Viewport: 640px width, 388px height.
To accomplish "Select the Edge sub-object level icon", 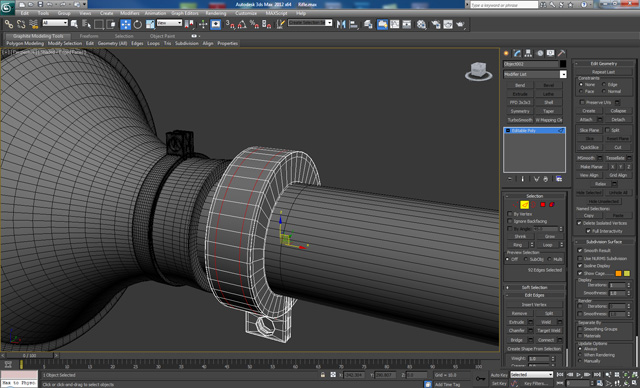I will (524, 205).
